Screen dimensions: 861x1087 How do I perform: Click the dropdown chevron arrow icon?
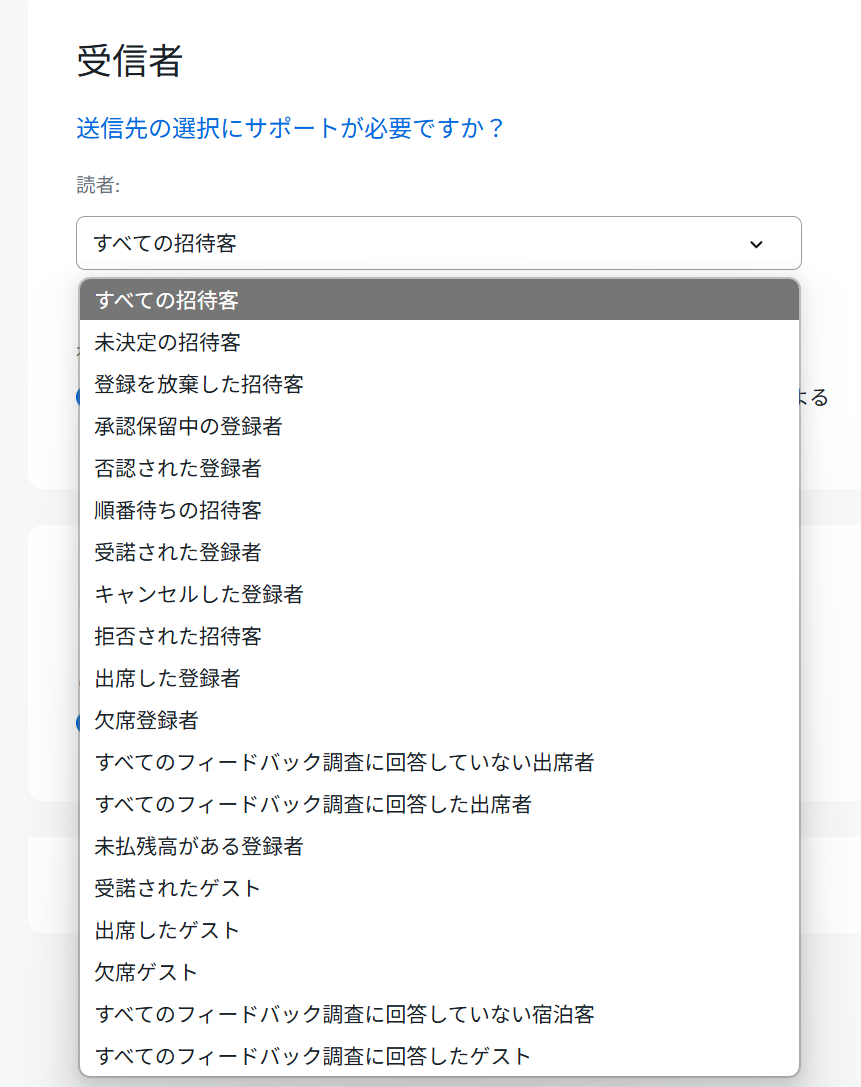pyautogui.click(x=756, y=244)
